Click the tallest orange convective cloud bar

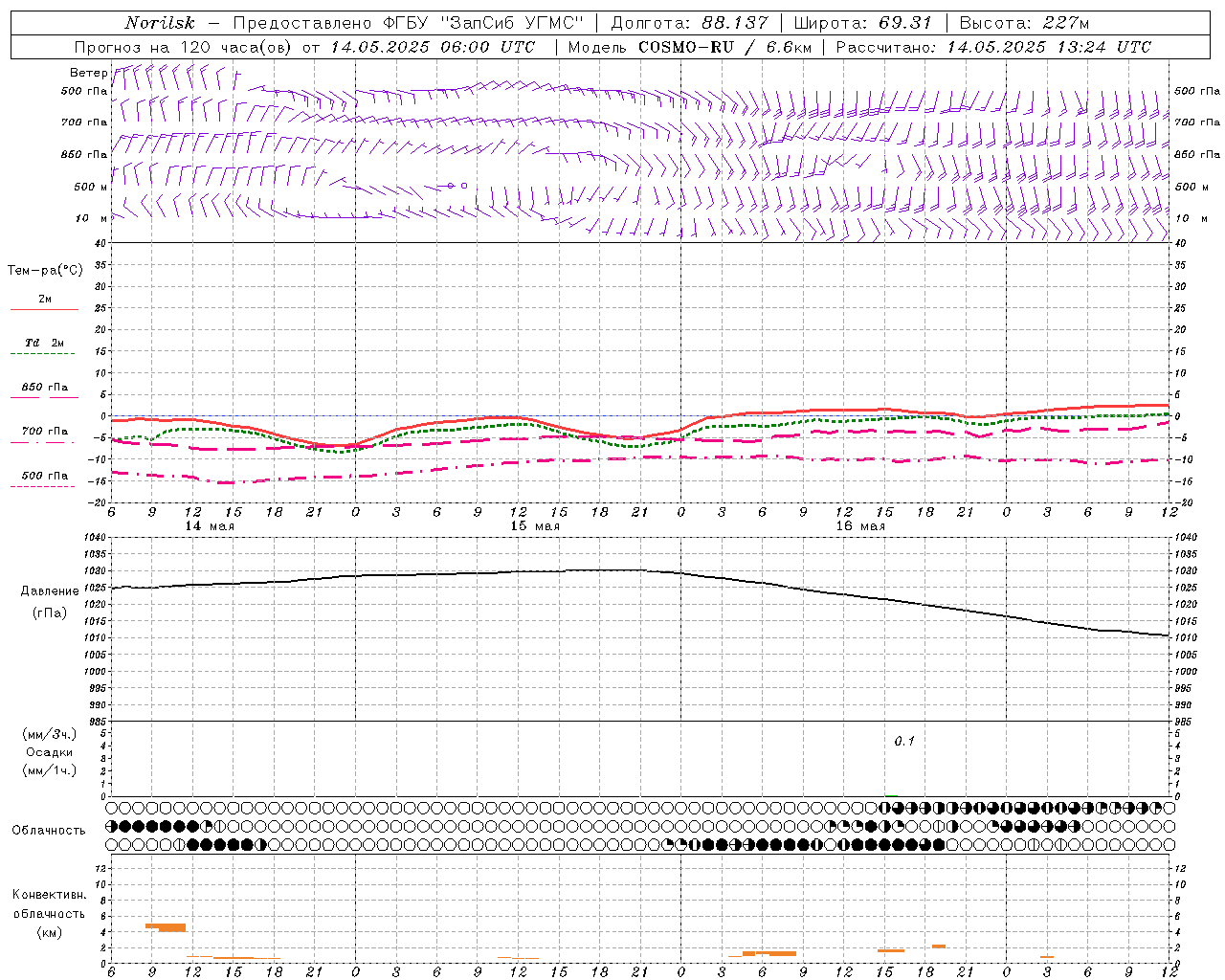(166, 926)
